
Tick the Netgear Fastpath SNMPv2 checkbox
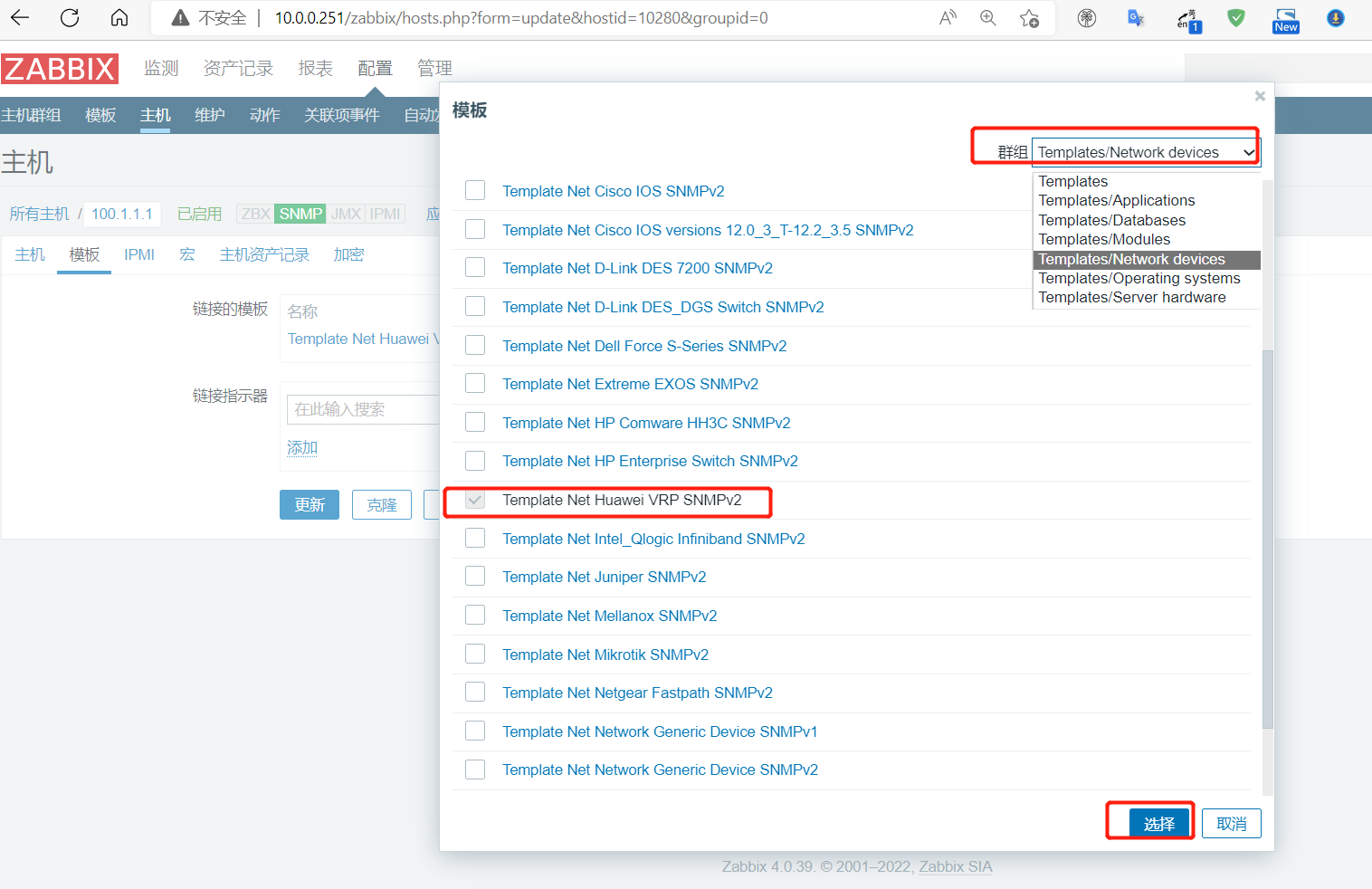(x=475, y=692)
